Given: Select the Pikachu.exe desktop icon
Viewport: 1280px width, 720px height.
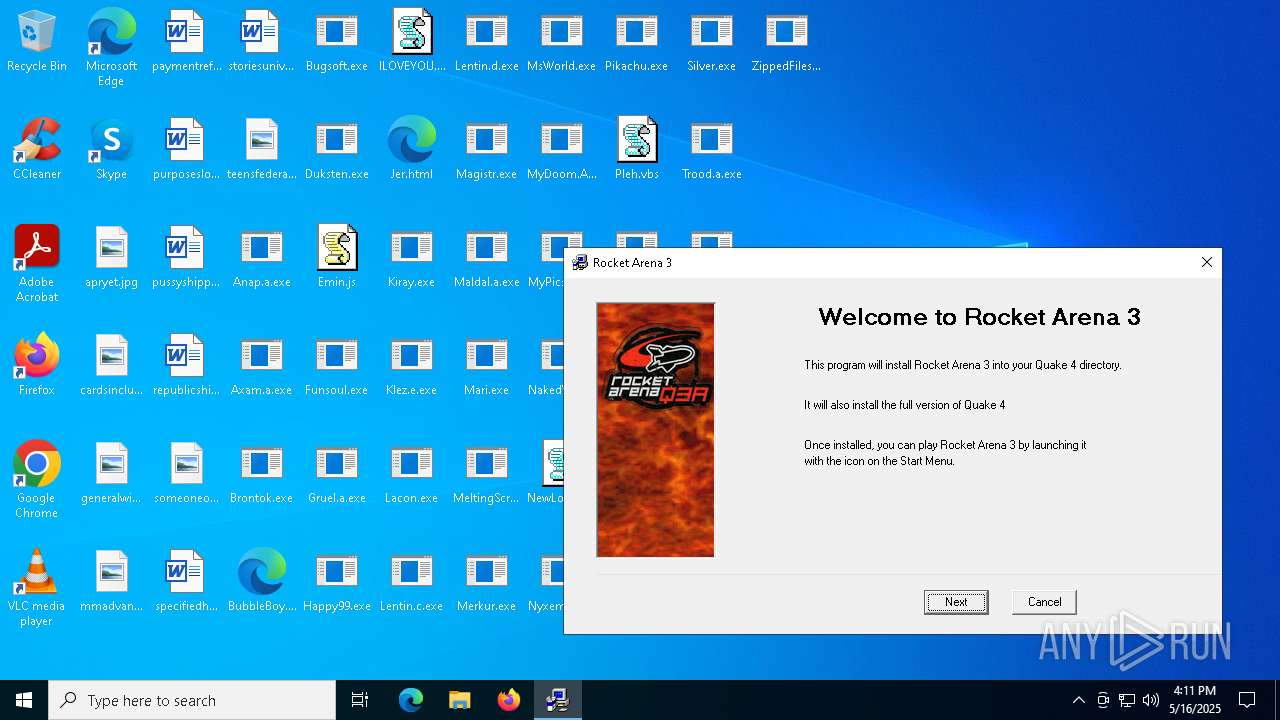Looking at the screenshot, I should [636, 41].
